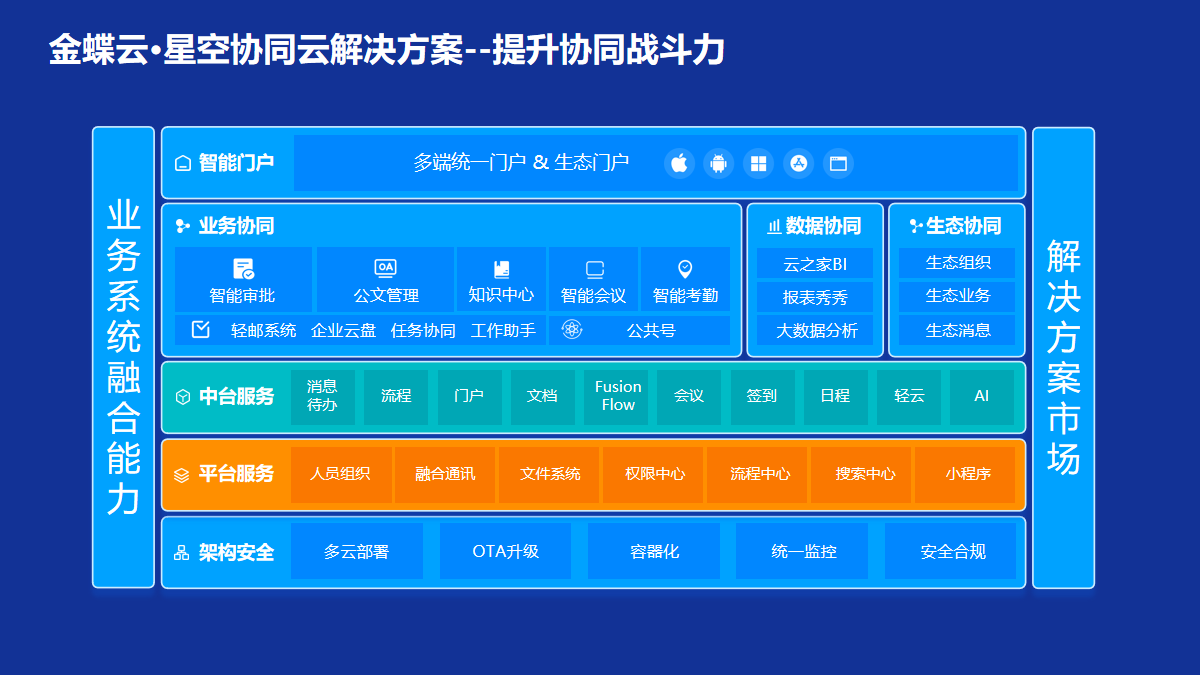Screen dimensions: 1200x675
Task: Click the 权限中心 tile
Action: tap(654, 475)
